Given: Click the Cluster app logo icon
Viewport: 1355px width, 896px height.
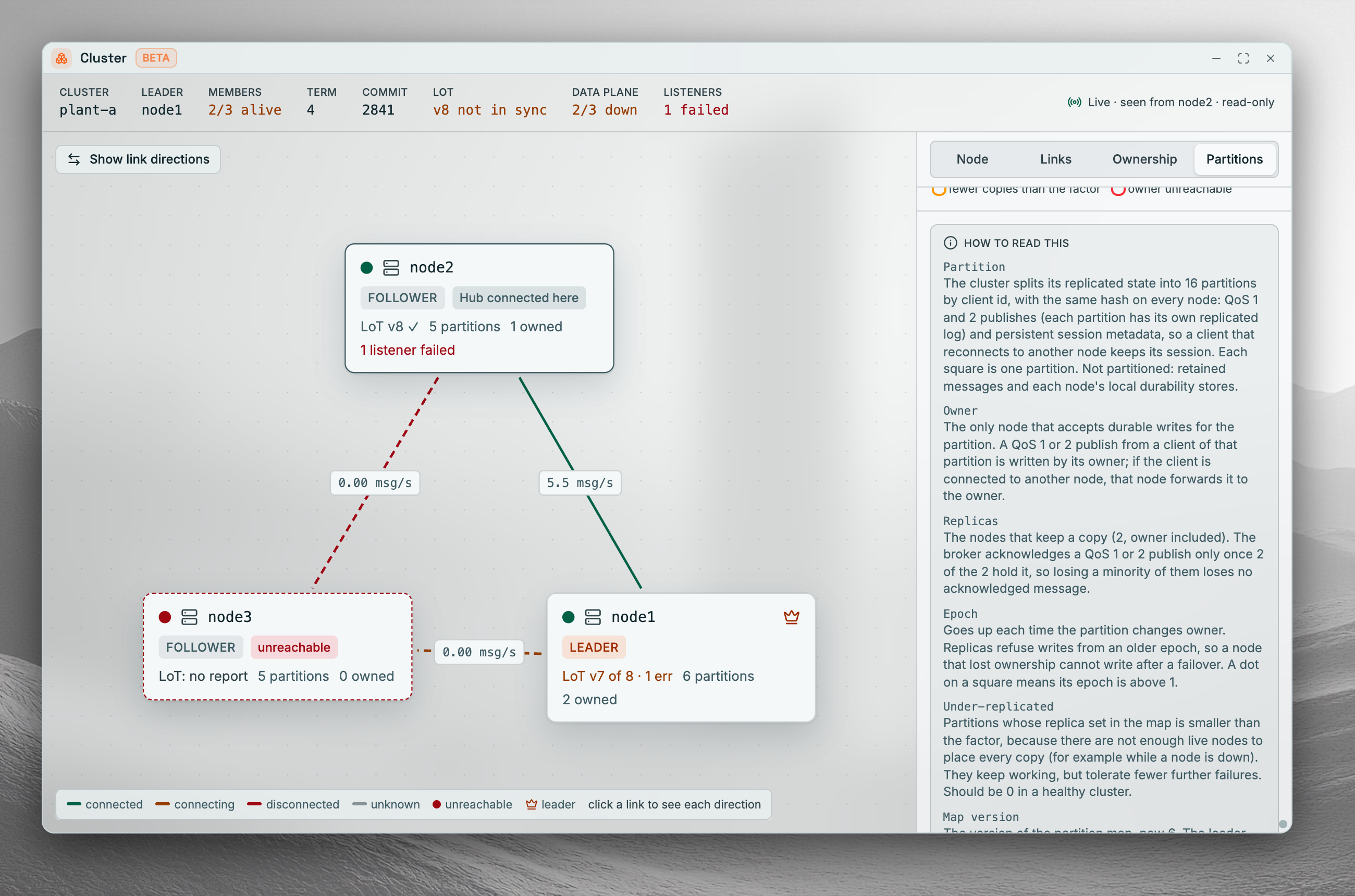Looking at the screenshot, I should point(61,58).
